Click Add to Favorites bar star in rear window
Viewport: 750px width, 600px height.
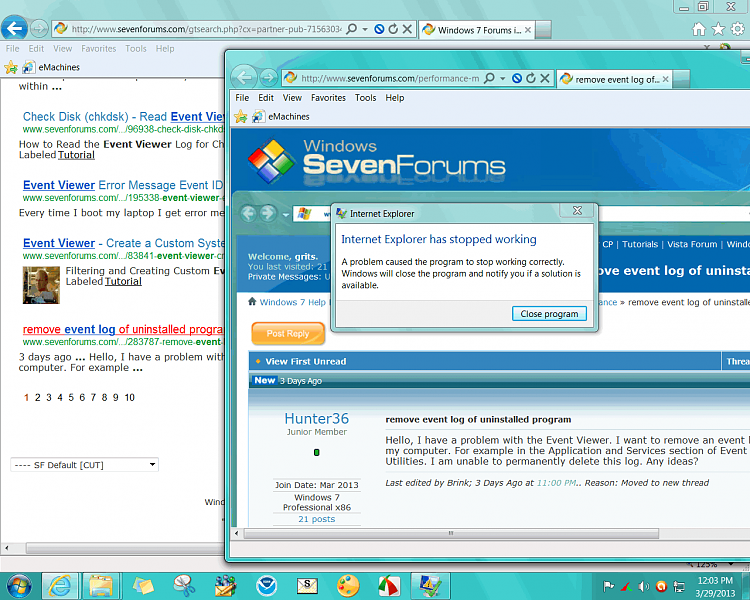point(11,67)
